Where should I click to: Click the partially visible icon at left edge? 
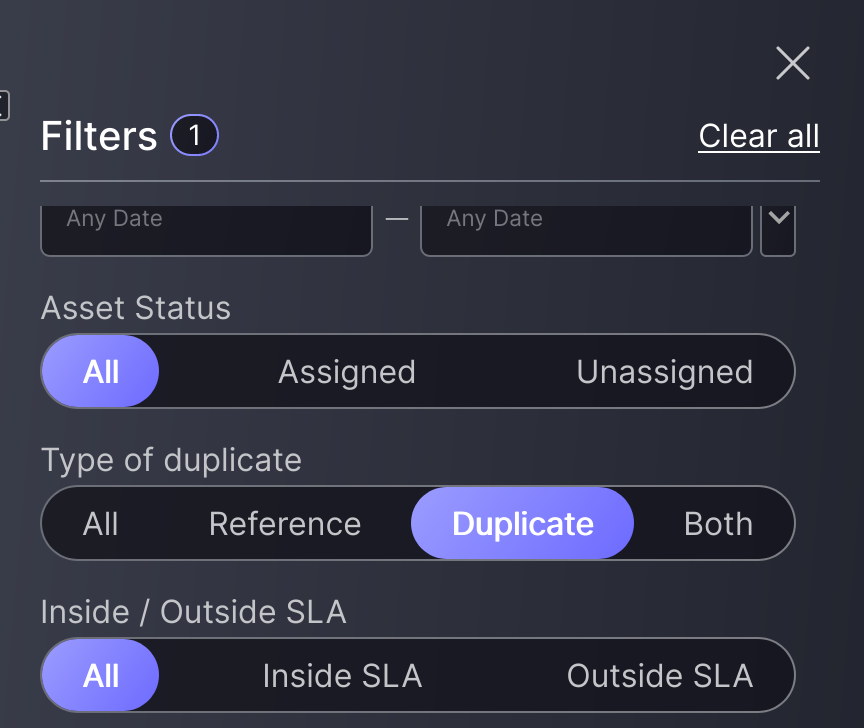point(4,105)
